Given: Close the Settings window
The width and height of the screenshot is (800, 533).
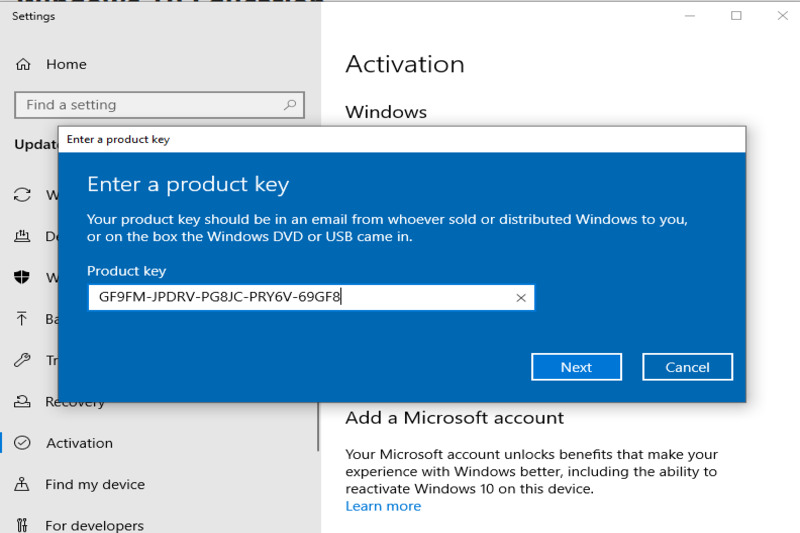Looking at the screenshot, I should click(x=780, y=16).
